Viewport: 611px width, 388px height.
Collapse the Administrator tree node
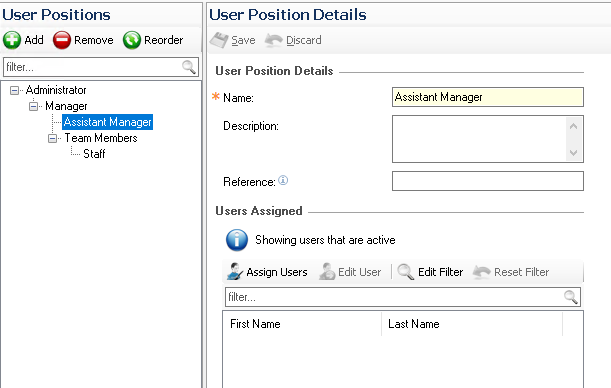tap(14, 90)
